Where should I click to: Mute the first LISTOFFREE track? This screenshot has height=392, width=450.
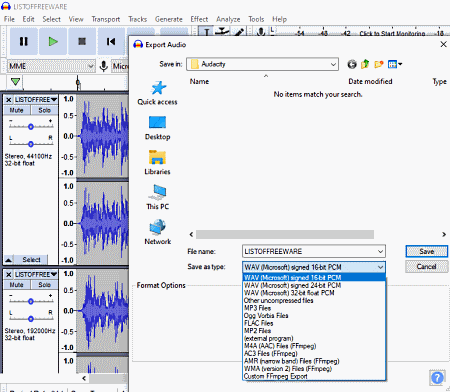(x=16, y=110)
